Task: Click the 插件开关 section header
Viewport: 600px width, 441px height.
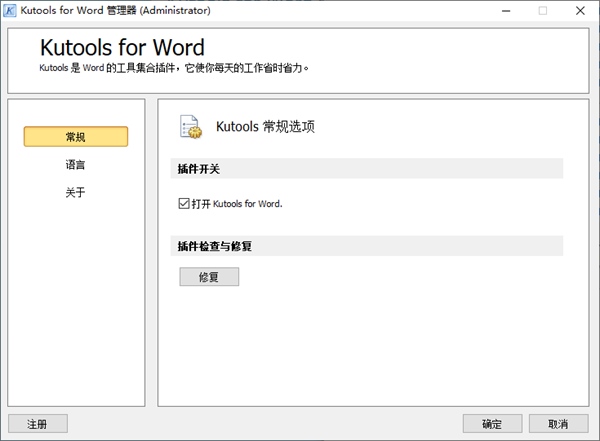Action: pyautogui.click(x=198, y=169)
